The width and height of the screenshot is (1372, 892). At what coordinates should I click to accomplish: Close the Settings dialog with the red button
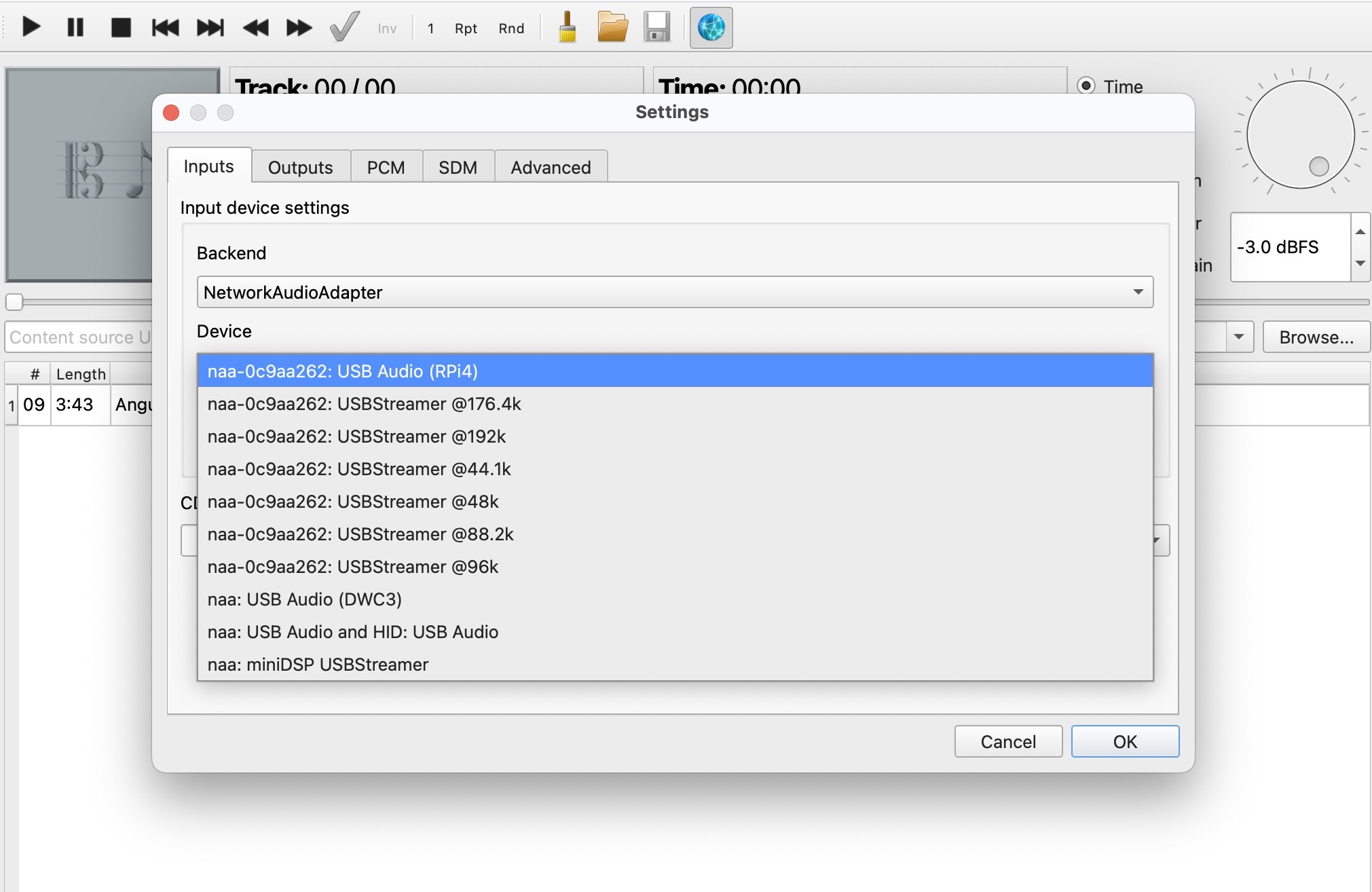point(171,113)
